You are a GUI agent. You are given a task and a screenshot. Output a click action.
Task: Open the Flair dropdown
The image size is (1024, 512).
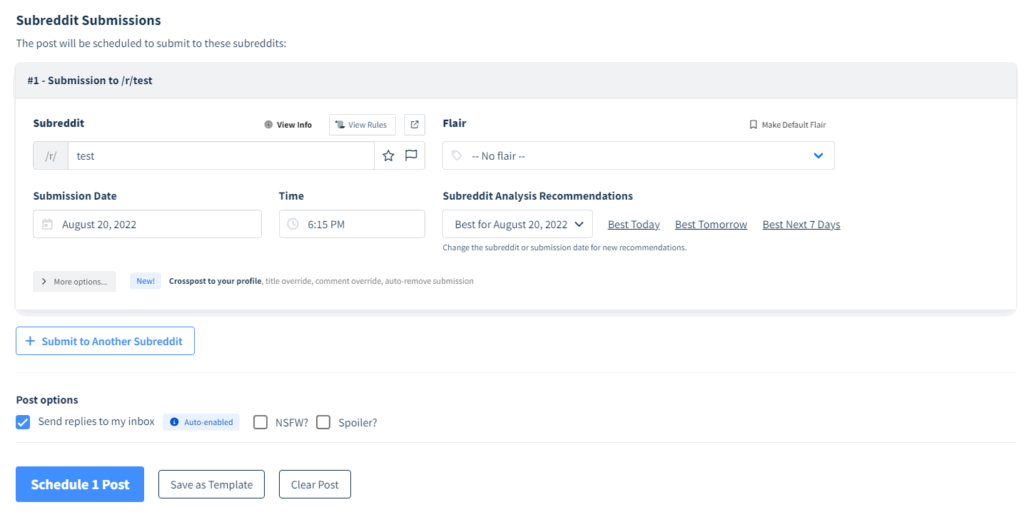638,156
